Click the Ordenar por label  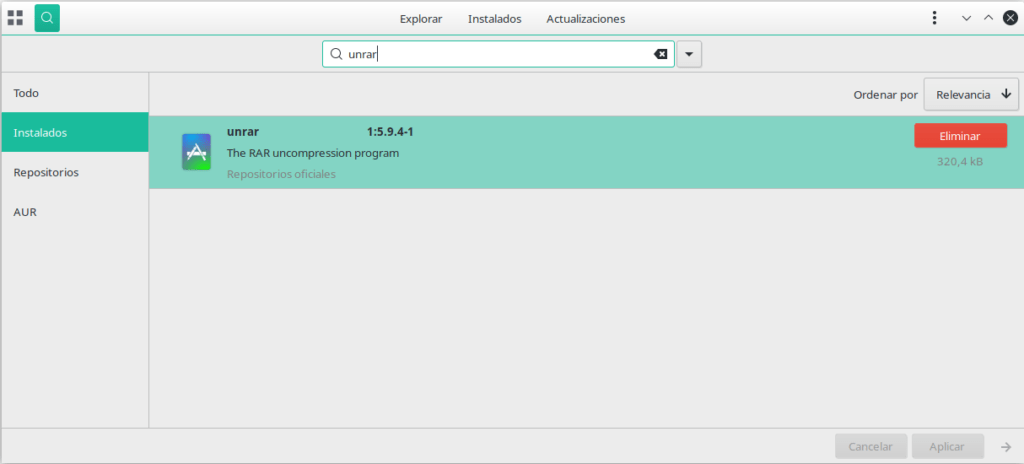pyautogui.click(x=886, y=95)
